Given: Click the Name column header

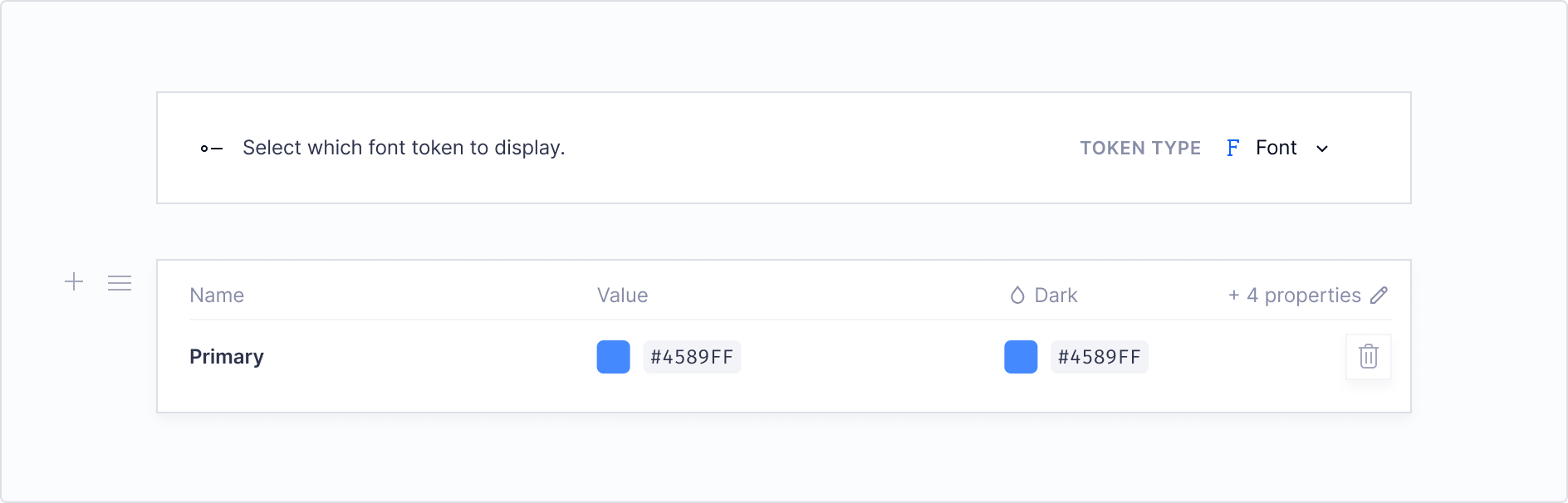Looking at the screenshot, I should coord(217,295).
